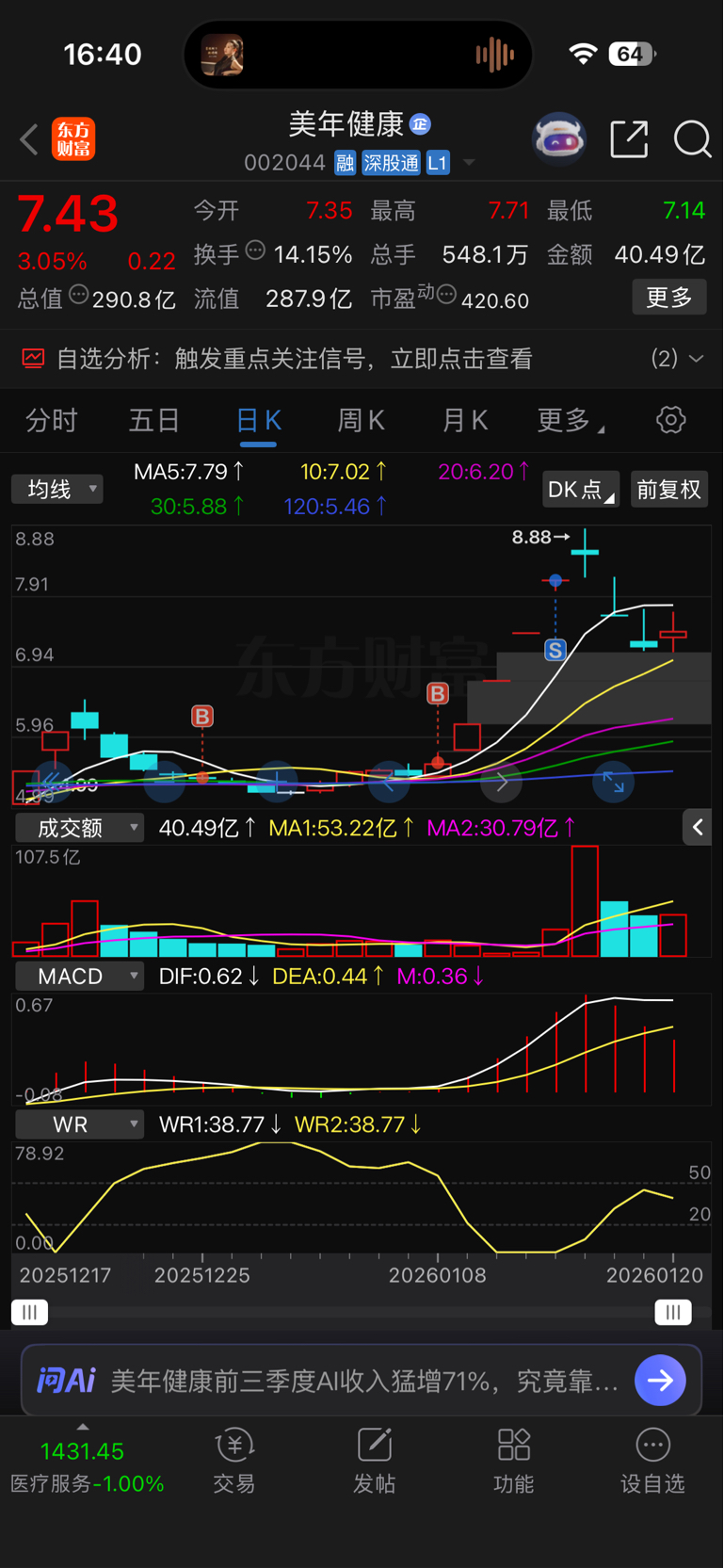Toggle the 前复权 adjustment button
724x1568 pixels.
tap(669, 490)
